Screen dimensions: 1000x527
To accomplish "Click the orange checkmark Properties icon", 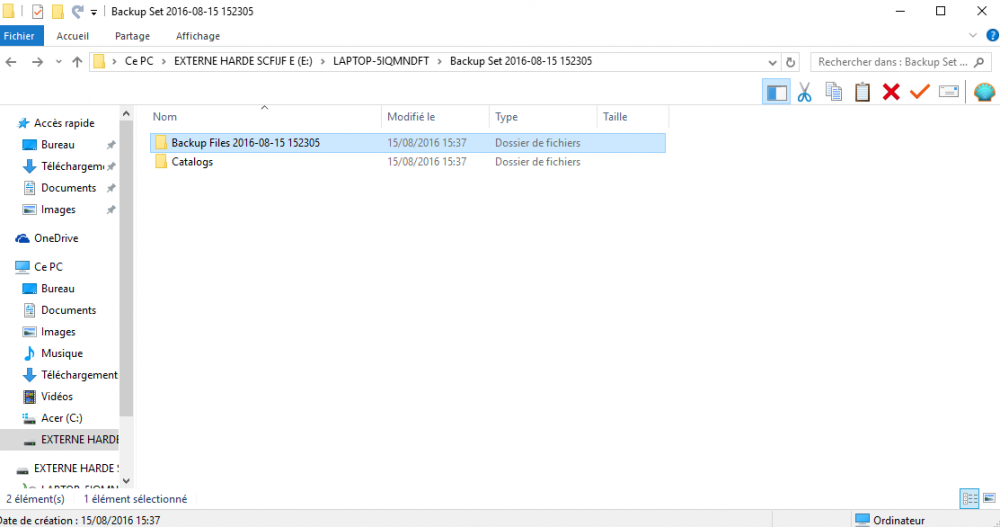I will point(920,92).
